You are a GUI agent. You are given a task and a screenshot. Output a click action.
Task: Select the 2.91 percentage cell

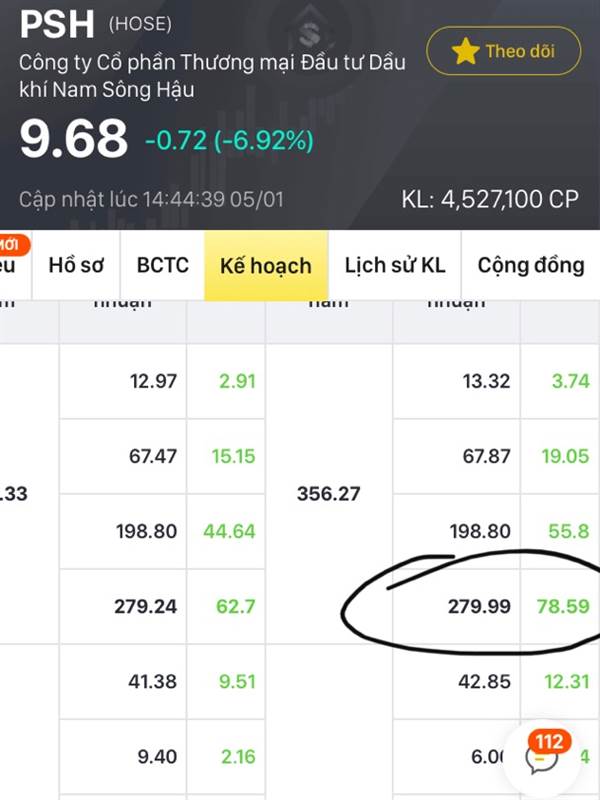tap(226, 381)
